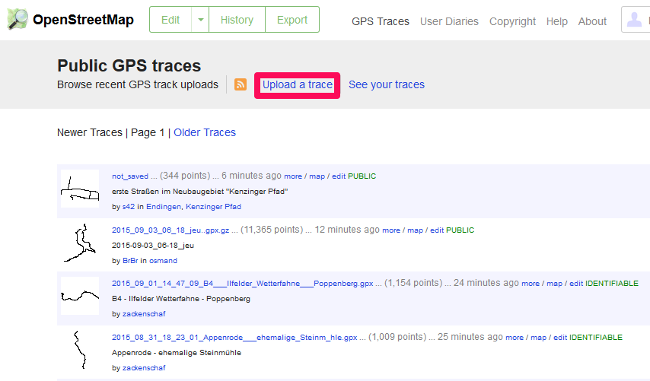Click the Endingen tag link
The image size is (650, 381).
pos(164,206)
